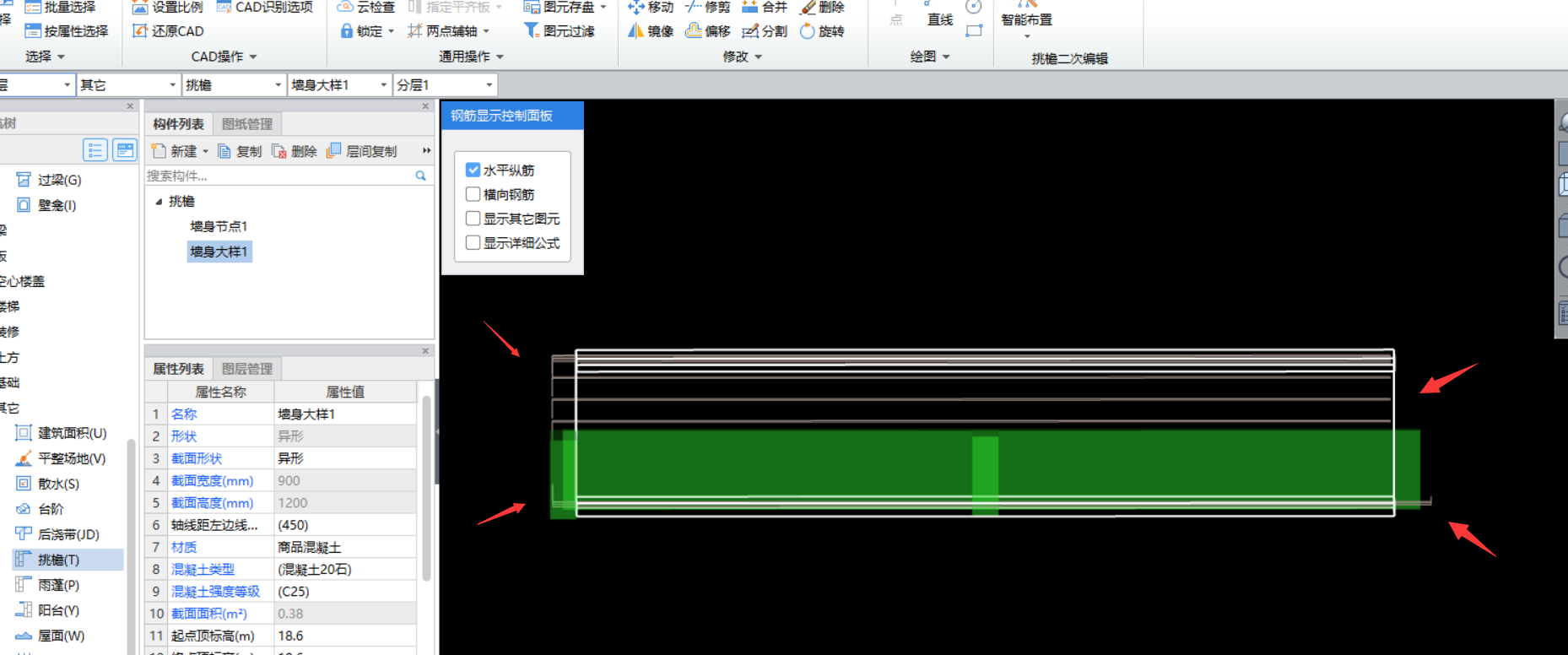Expand the 通用操作 ribbon group menu
This screenshot has width=1568, height=655.
click(x=471, y=57)
